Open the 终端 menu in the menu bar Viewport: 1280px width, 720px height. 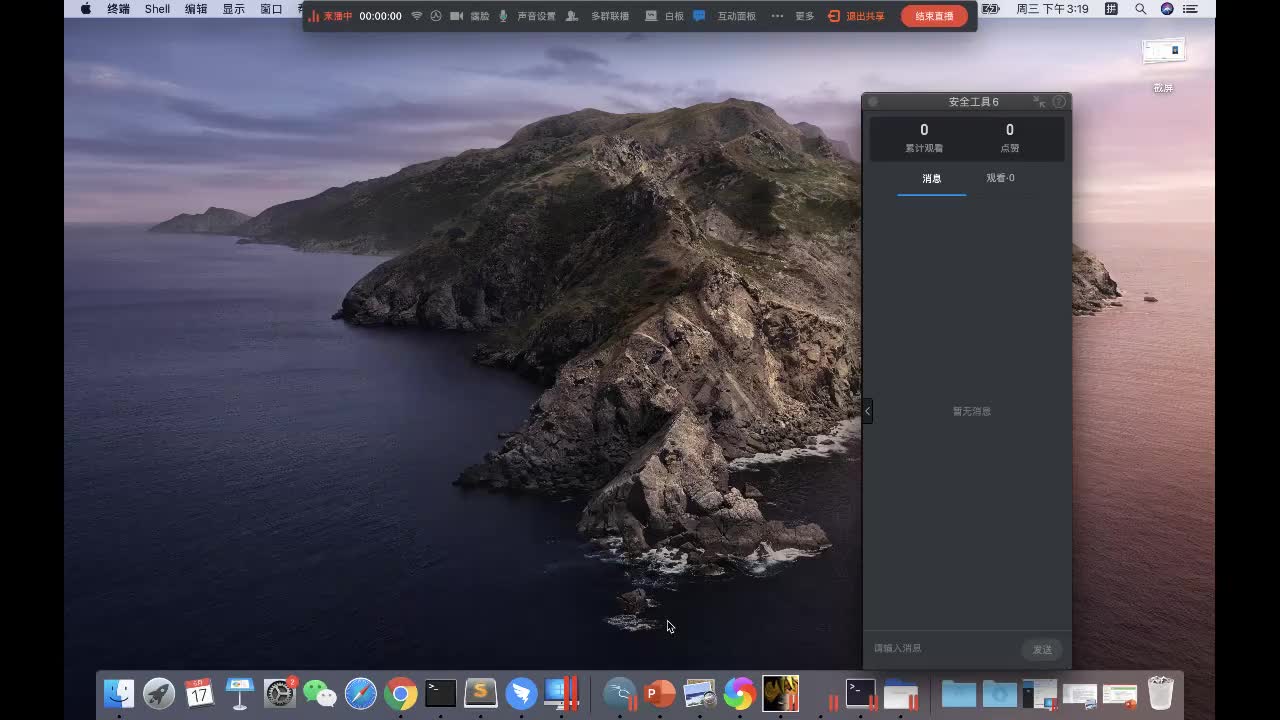point(118,9)
